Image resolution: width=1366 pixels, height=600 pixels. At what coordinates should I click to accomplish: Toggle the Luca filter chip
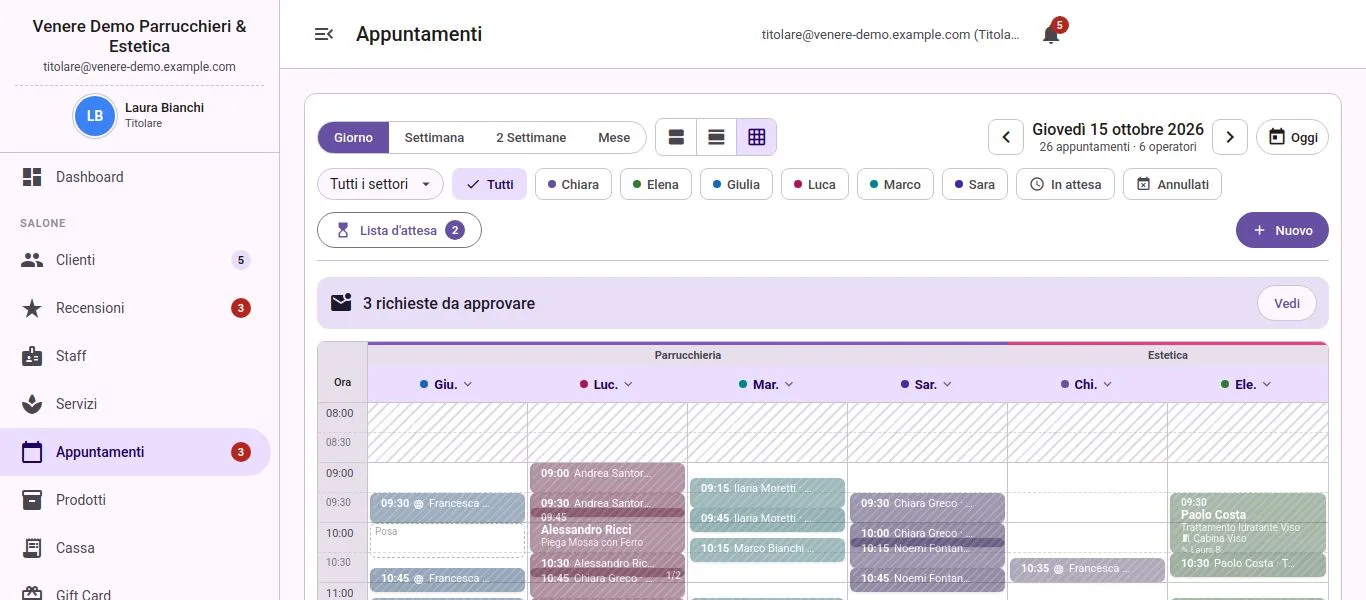(x=815, y=184)
